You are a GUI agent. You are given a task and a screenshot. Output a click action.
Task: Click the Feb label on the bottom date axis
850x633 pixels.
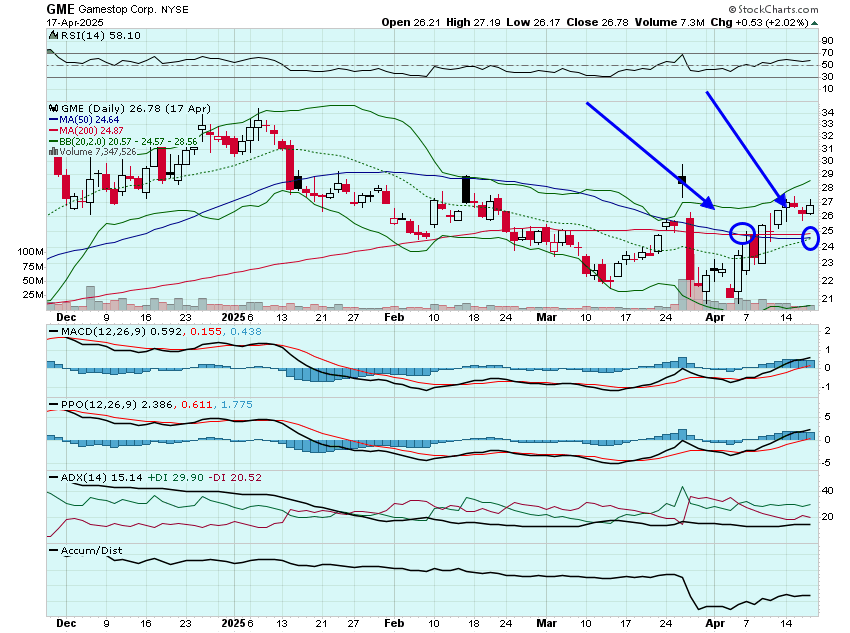394,623
